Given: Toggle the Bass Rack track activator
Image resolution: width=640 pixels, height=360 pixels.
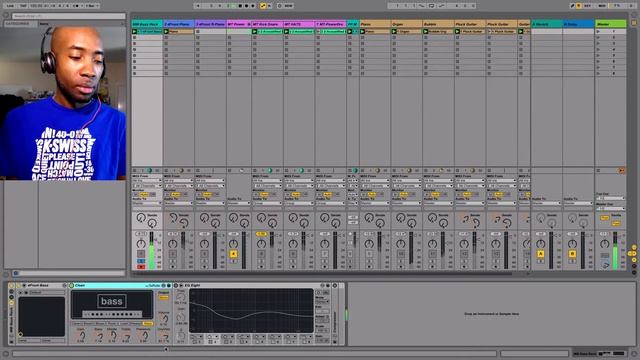Looking at the screenshot, I should pos(141,254).
